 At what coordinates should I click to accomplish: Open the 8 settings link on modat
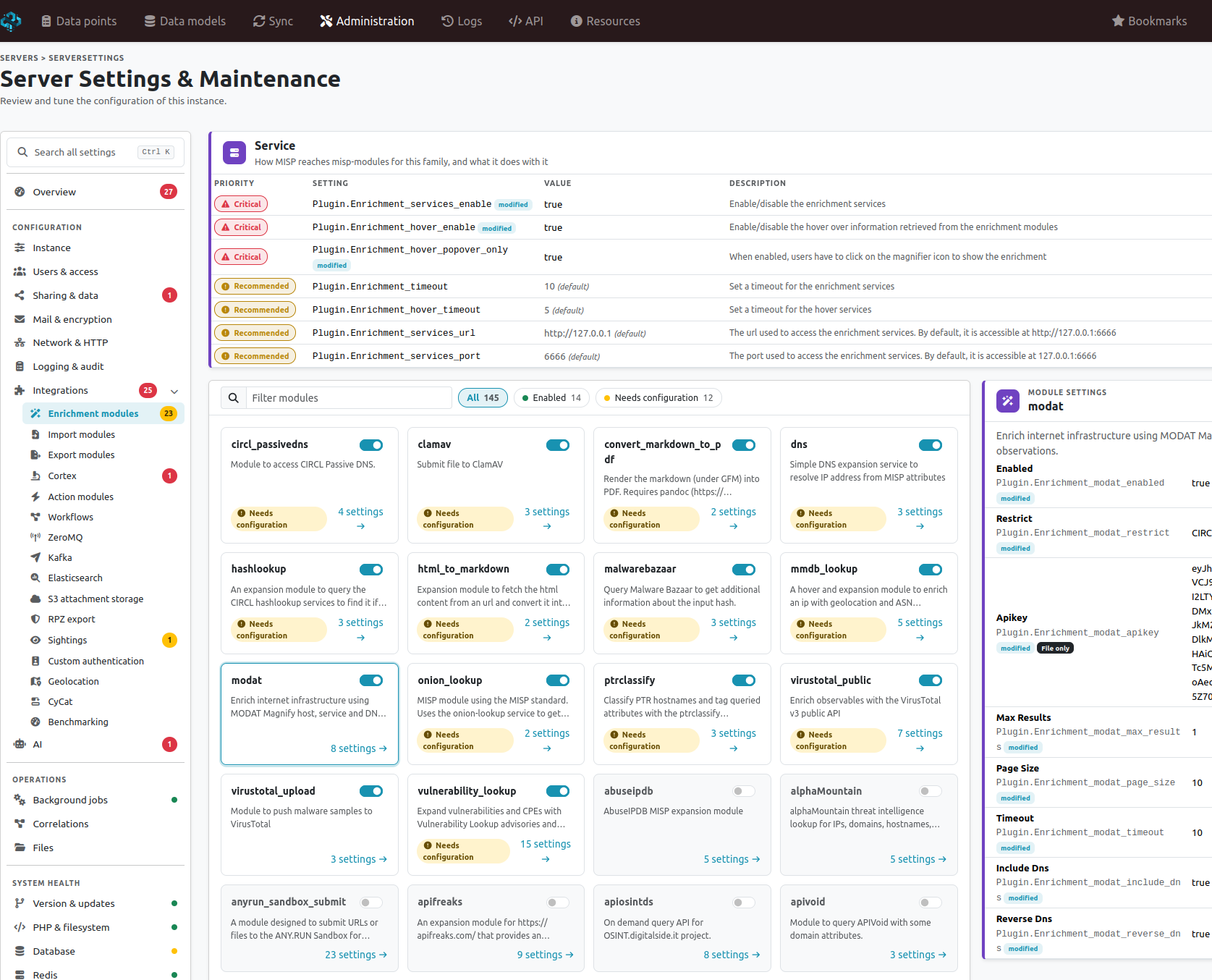pyautogui.click(x=359, y=748)
